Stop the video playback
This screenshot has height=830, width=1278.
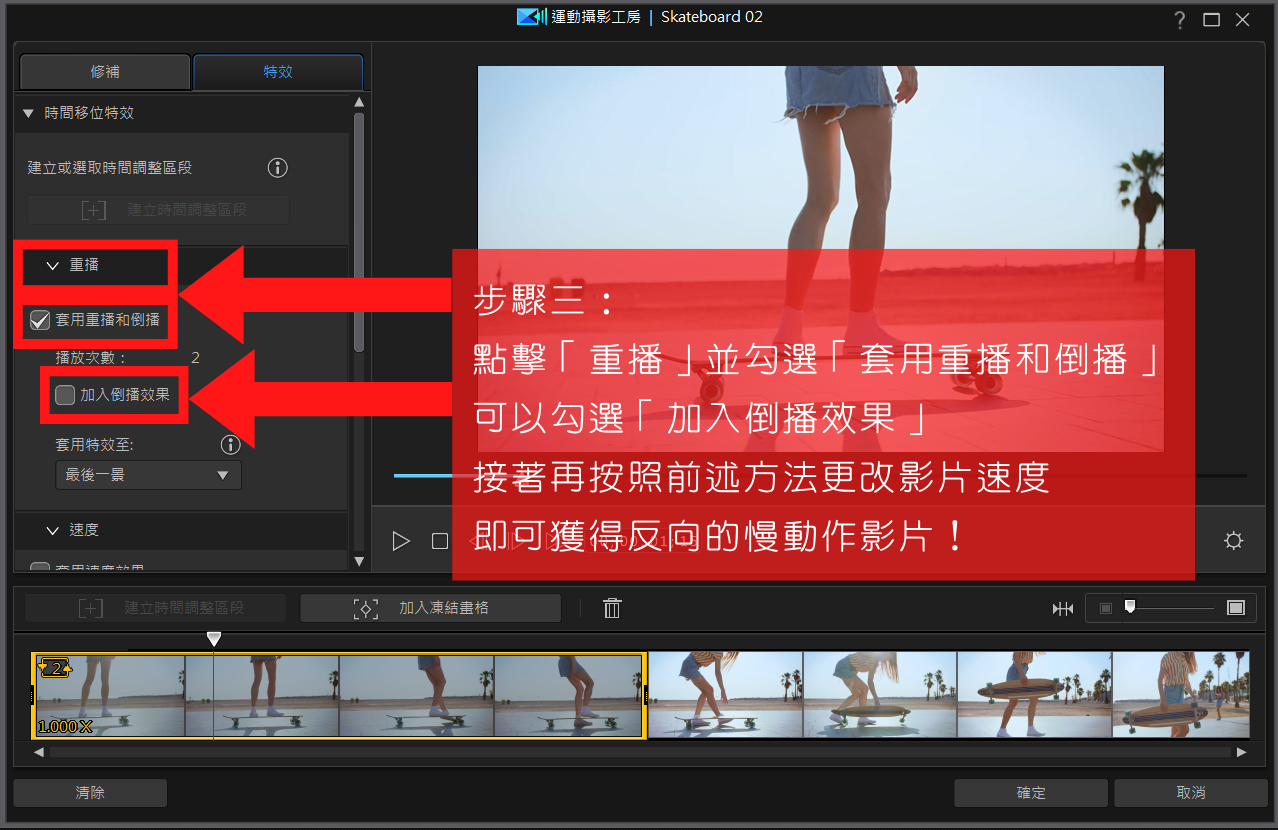click(440, 541)
